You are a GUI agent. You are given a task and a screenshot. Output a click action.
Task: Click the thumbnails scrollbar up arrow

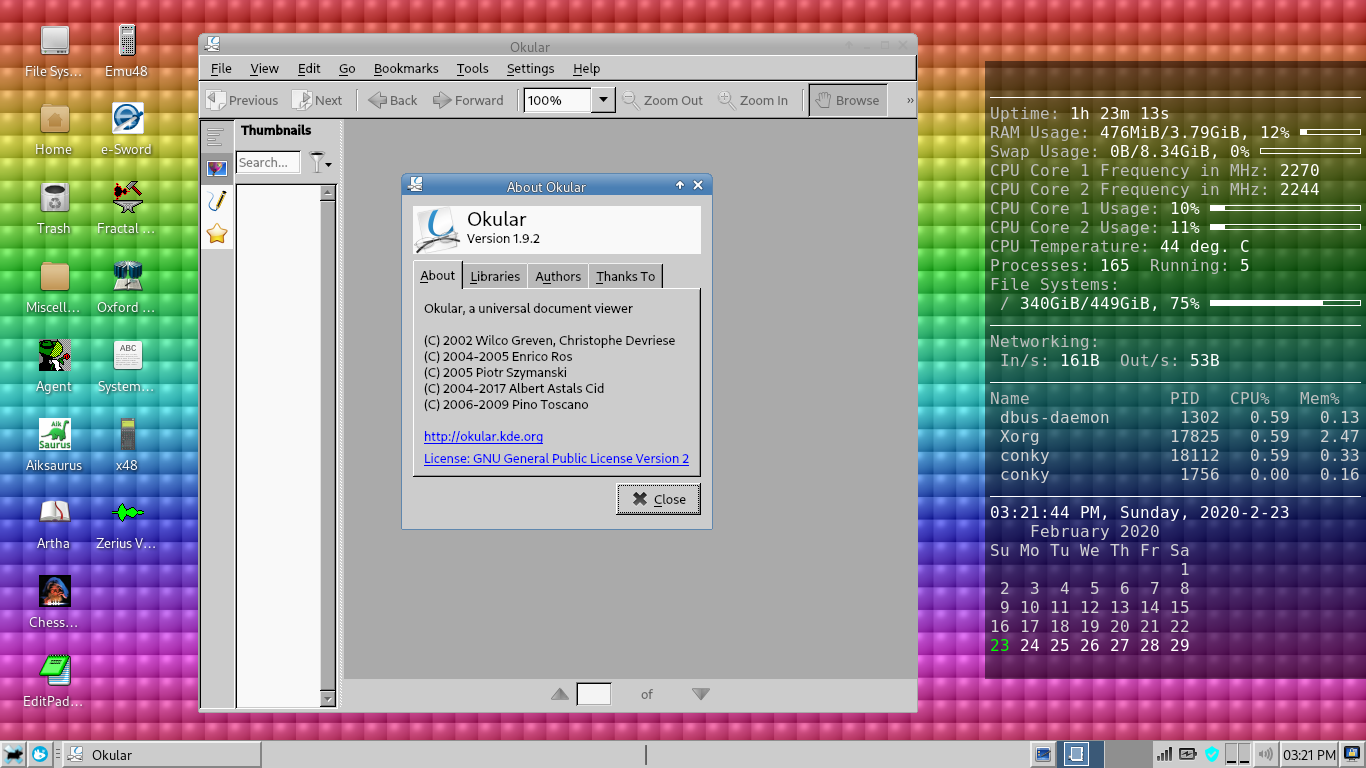pos(327,193)
